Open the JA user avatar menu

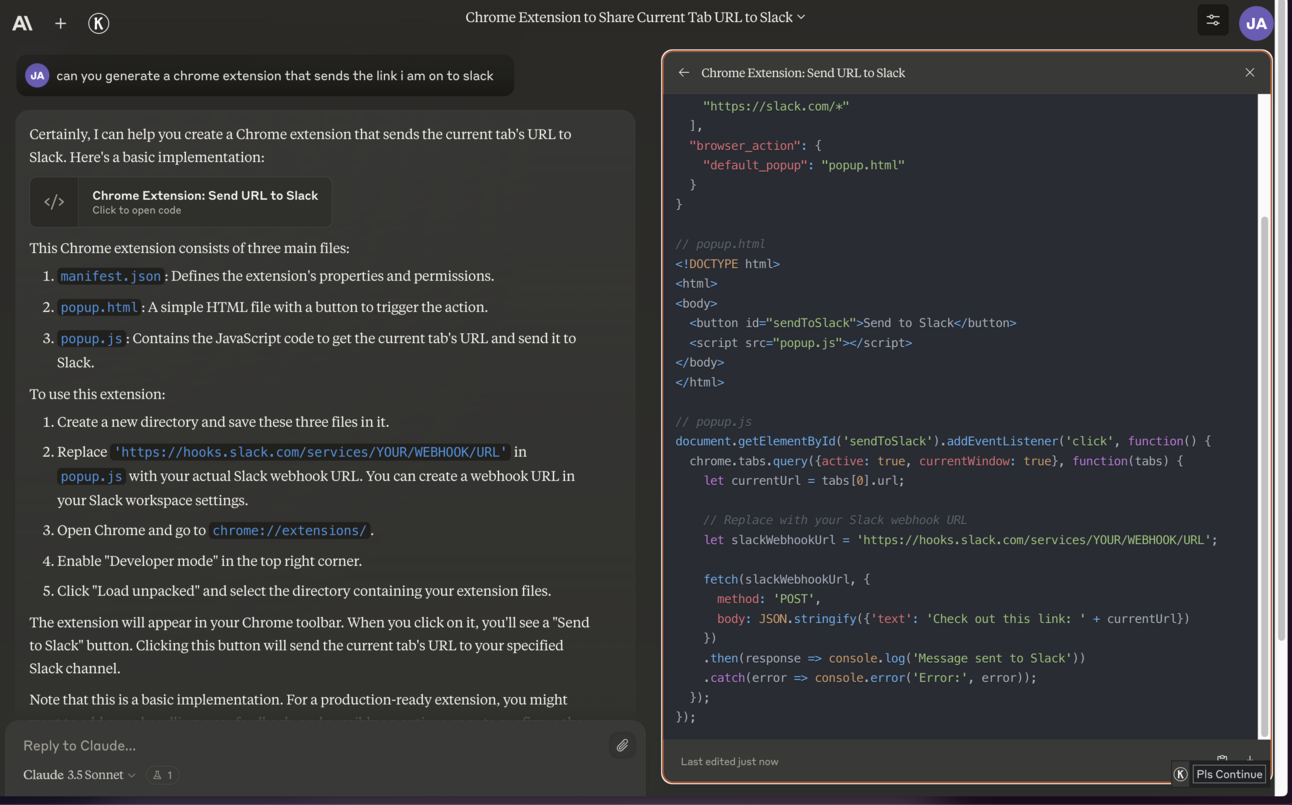1255,23
